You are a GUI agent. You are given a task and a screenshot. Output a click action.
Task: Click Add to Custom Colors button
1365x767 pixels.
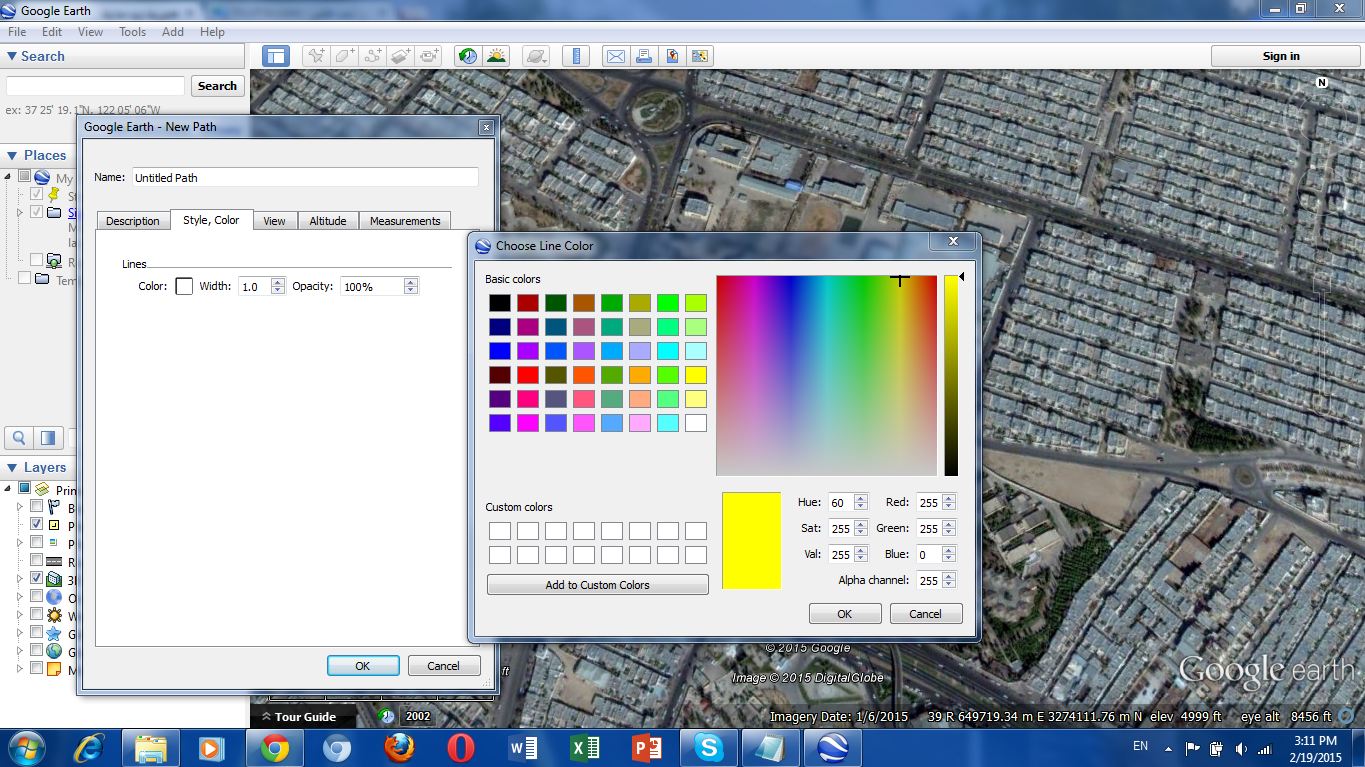click(x=598, y=585)
